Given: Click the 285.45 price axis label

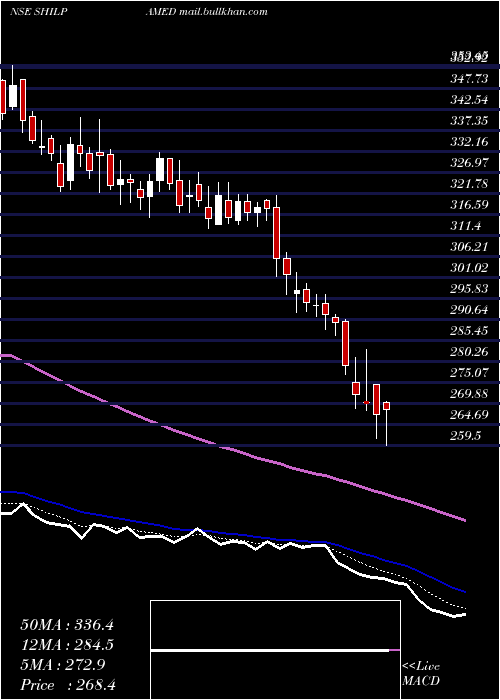Looking at the screenshot, I should [469, 331].
